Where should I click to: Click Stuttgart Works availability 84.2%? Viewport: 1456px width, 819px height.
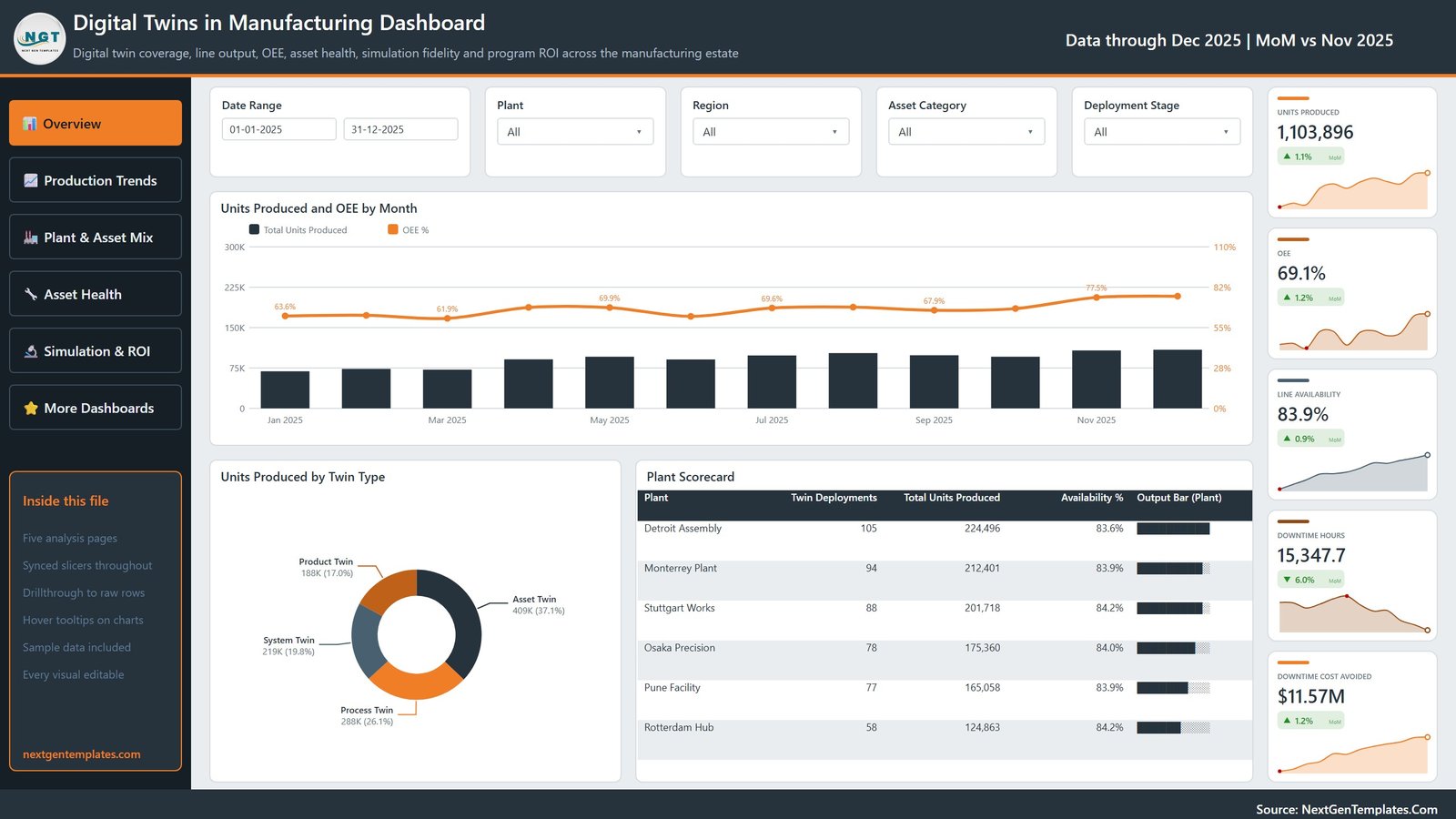1109,608
